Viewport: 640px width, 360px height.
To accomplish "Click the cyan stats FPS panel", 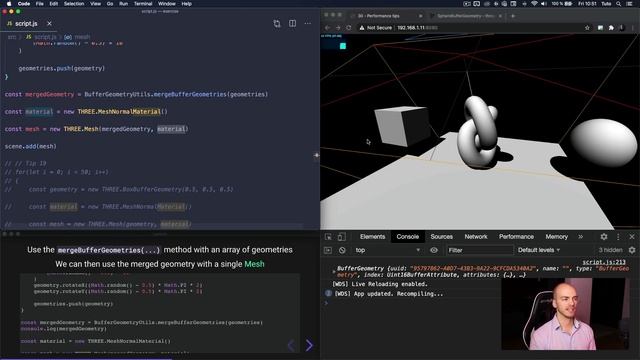I will pos(334,43).
